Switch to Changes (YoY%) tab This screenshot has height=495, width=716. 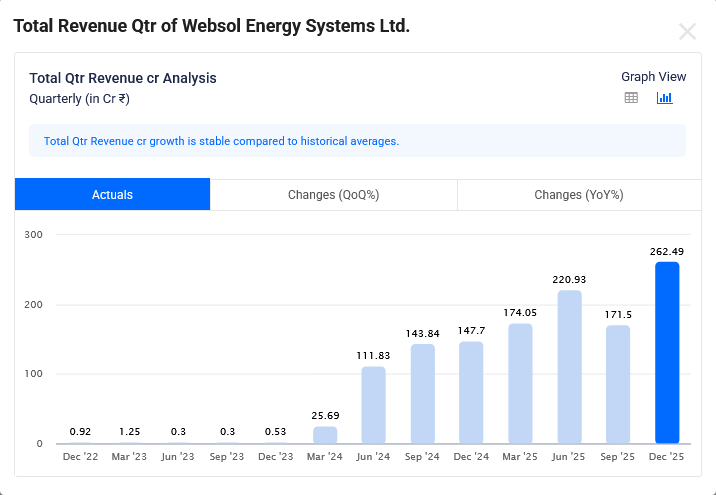click(x=579, y=195)
